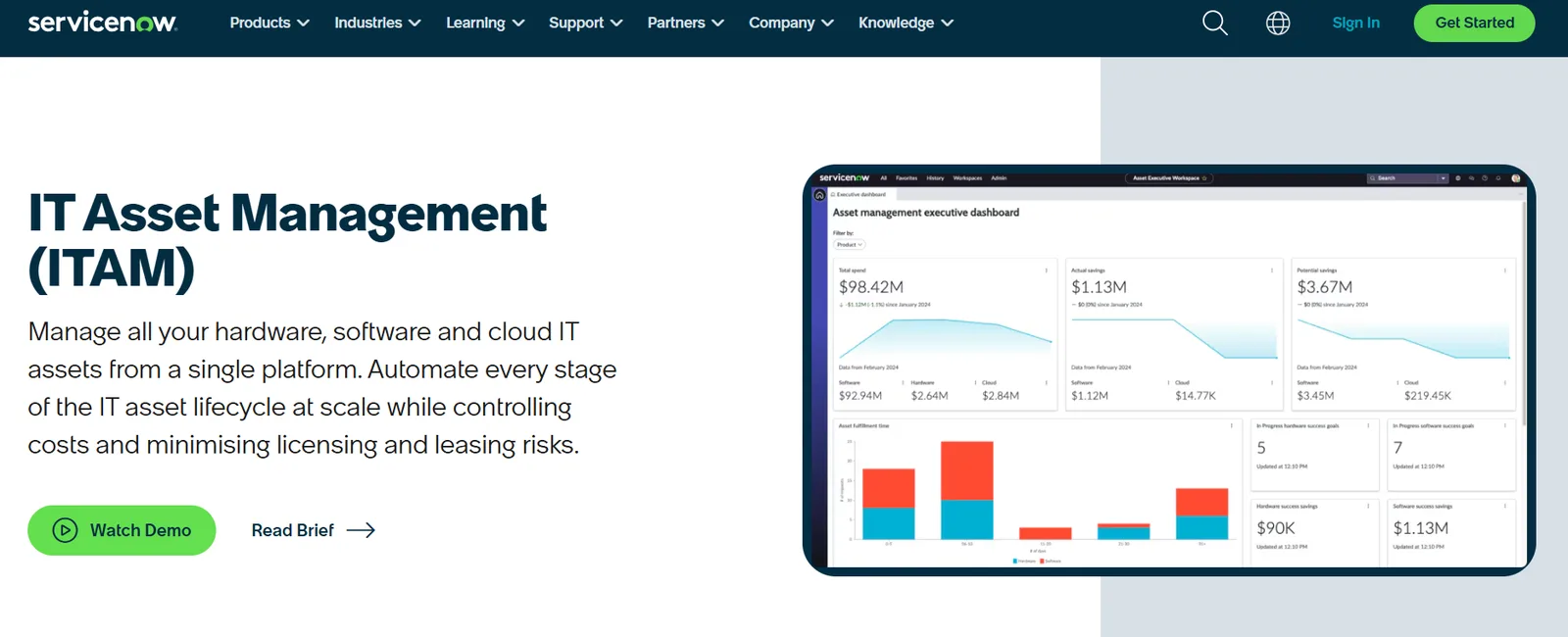Click the "$92.94M" software spend value

860,396
